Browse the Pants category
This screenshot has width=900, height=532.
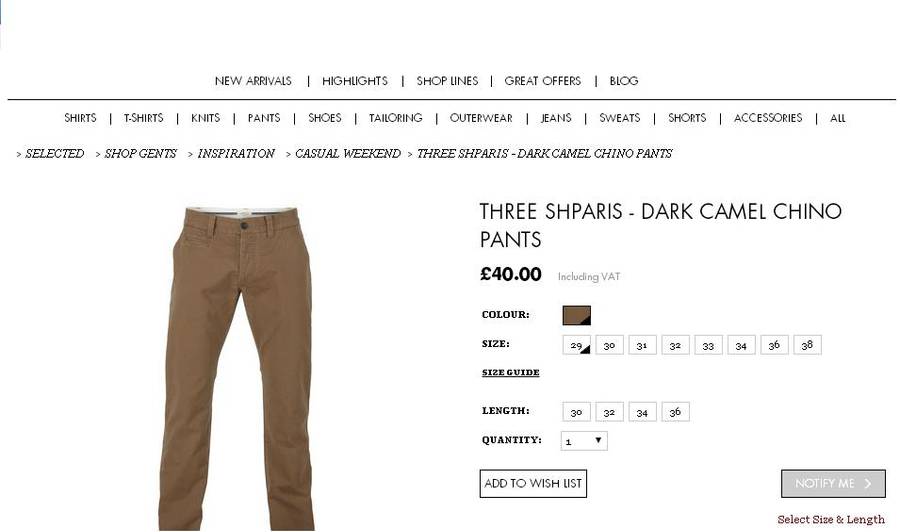tap(264, 118)
